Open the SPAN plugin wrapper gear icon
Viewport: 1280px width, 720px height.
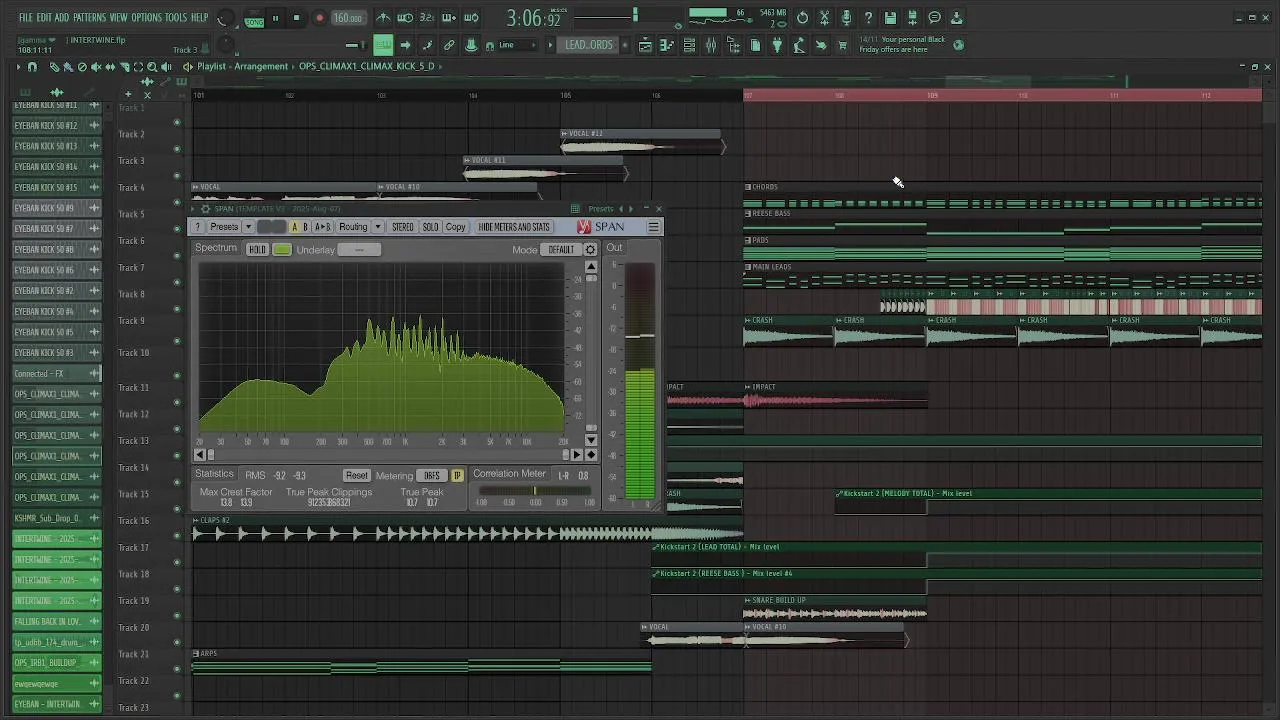[x=205, y=209]
